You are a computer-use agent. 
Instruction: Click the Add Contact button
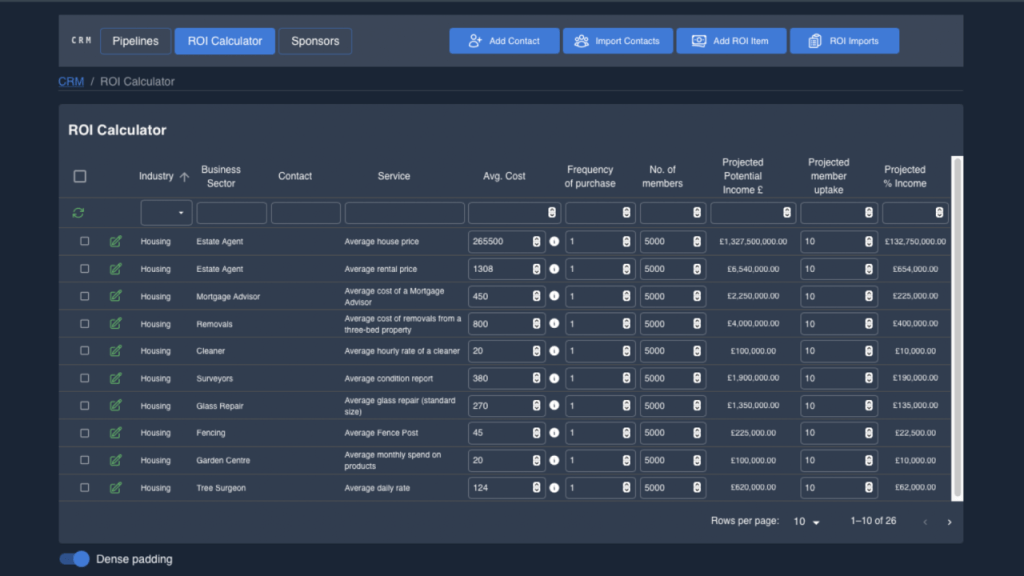(x=504, y=41)
